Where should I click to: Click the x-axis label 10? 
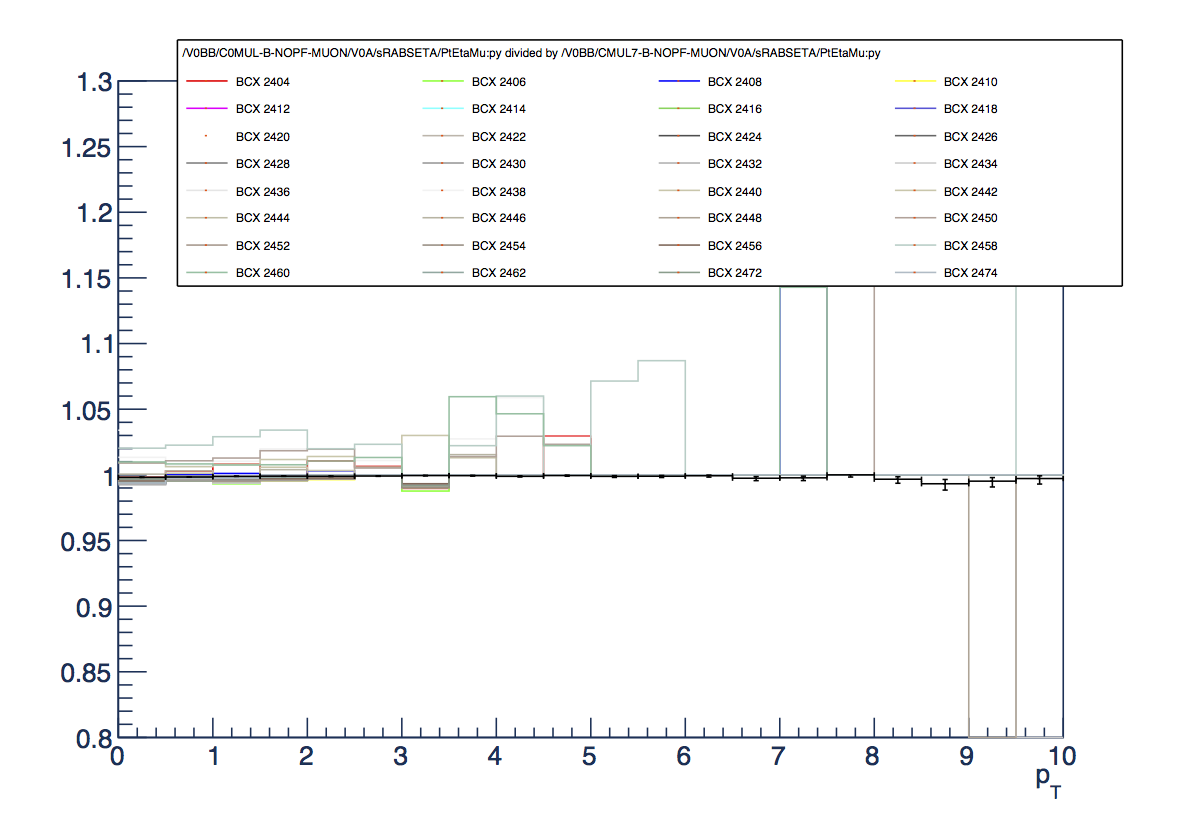coord(1061,756)
